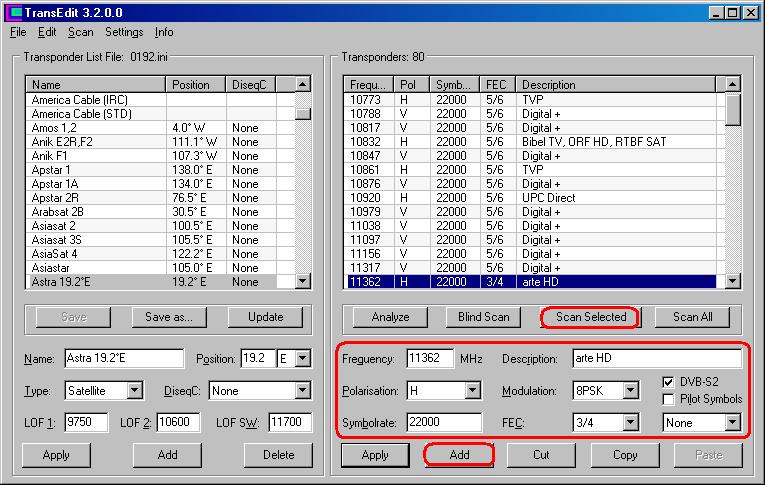
Task: Add a transponder using the right Add button
Action: (x=459, y=455)
